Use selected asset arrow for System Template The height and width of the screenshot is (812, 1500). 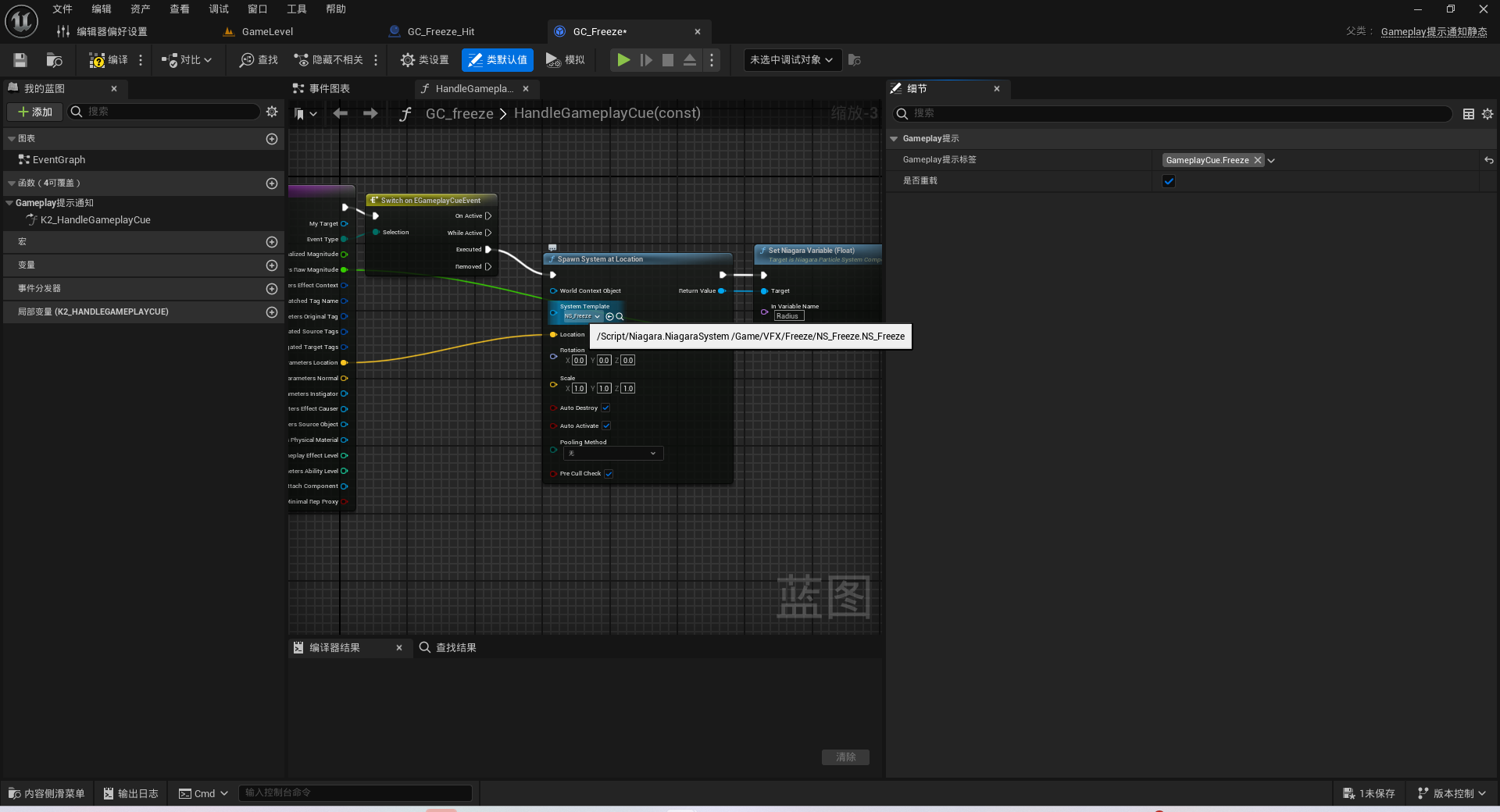610,316
